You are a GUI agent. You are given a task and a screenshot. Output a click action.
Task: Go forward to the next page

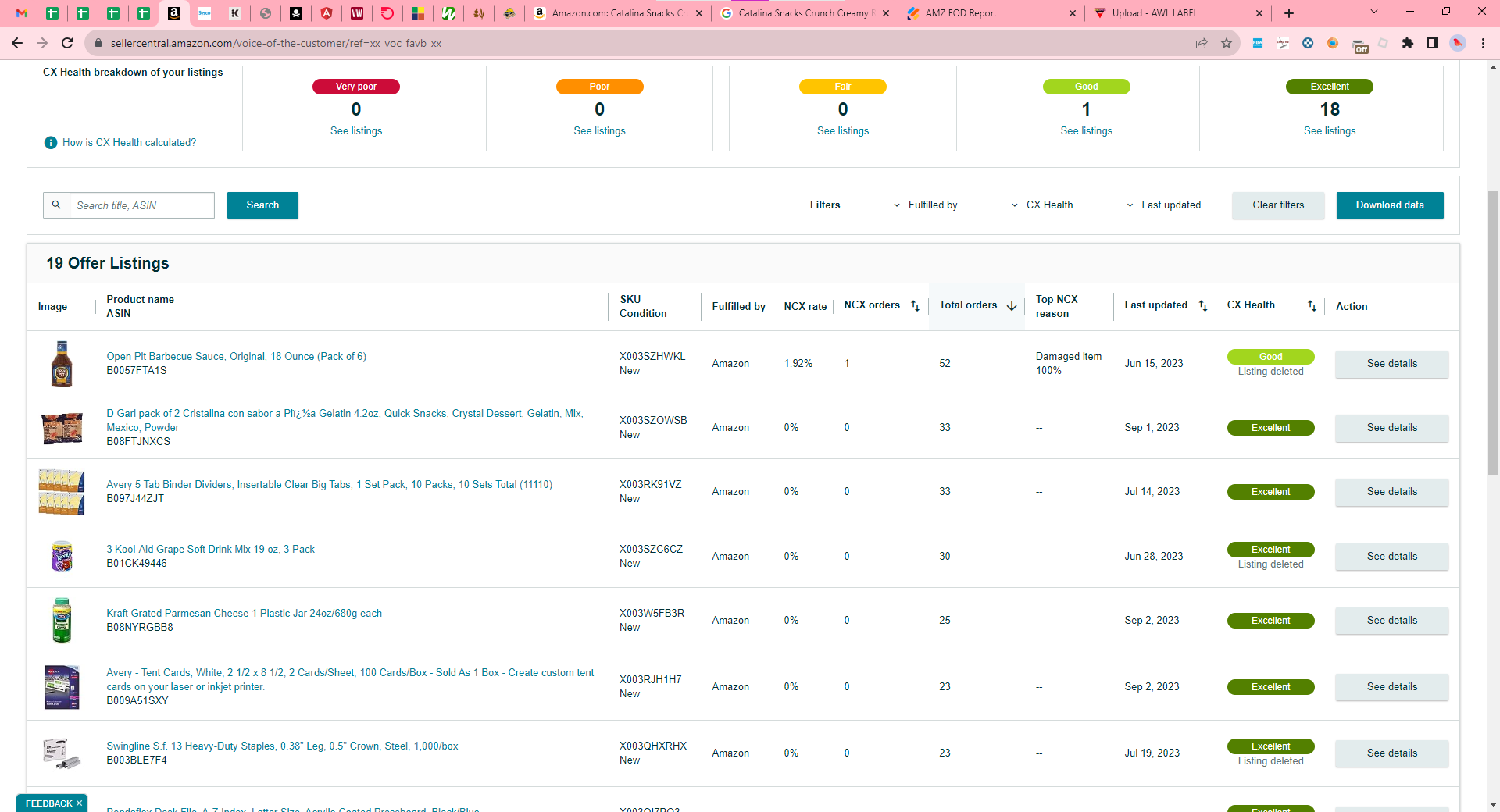(42, 43)
